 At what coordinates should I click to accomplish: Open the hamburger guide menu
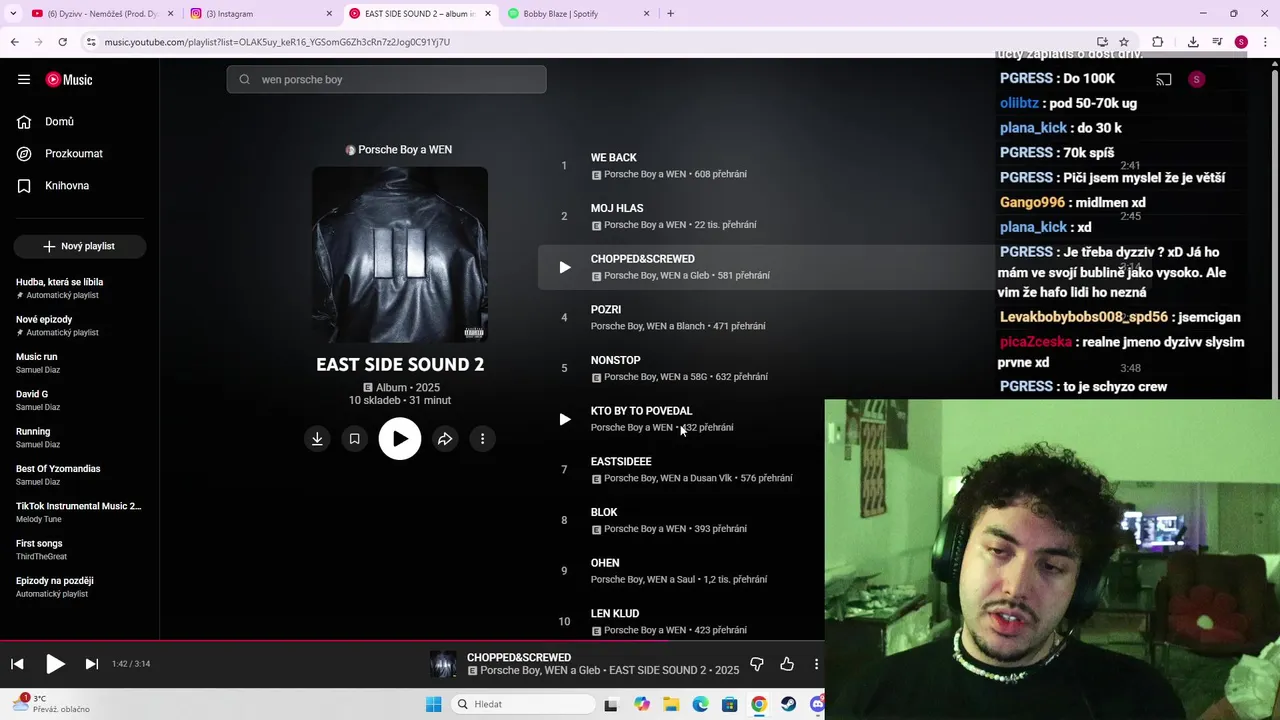click(x=24, y=80)
